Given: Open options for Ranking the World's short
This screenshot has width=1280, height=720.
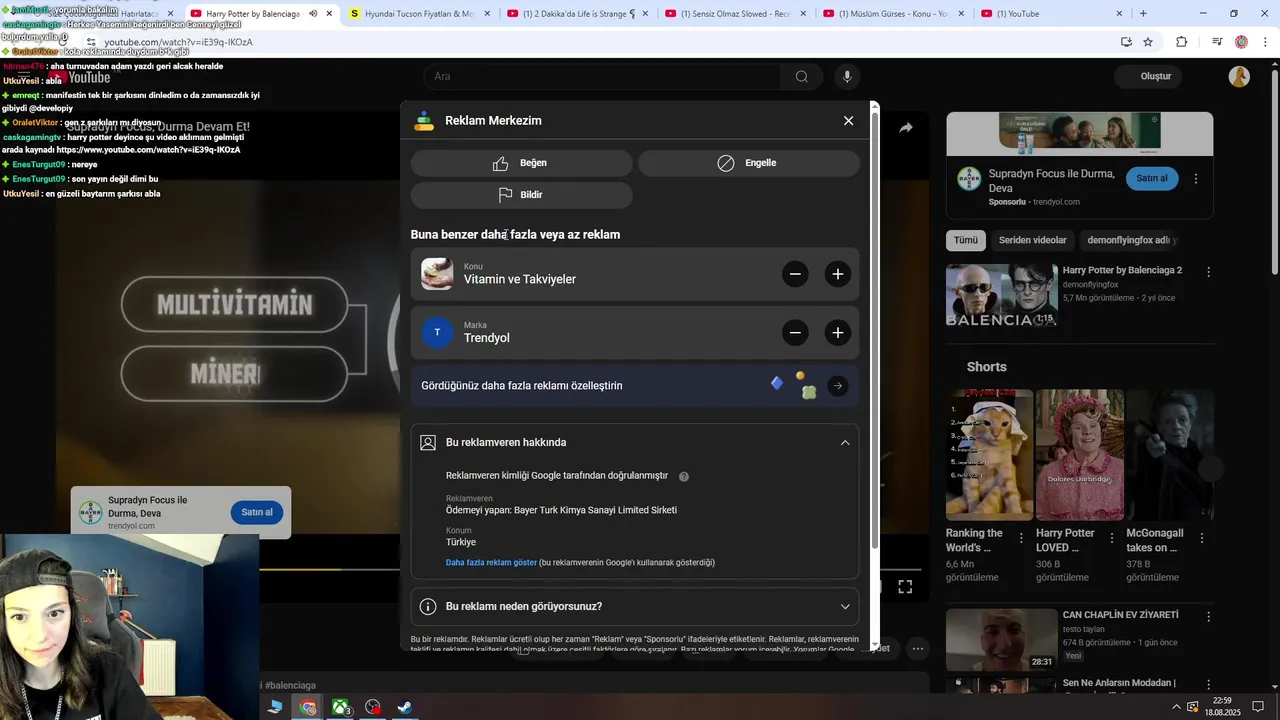Looking at the screenshot, I should (x=1021, y=538).
